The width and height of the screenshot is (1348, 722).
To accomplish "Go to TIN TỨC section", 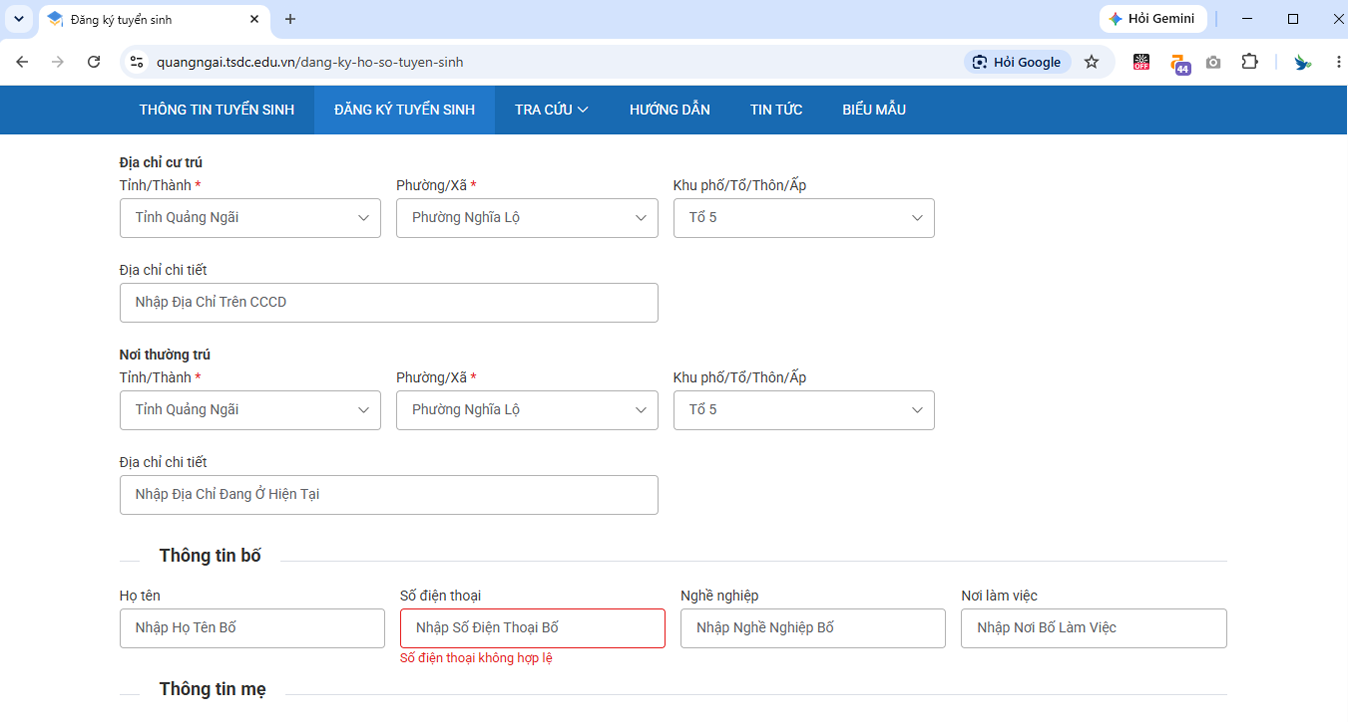I will pos(776,110).
